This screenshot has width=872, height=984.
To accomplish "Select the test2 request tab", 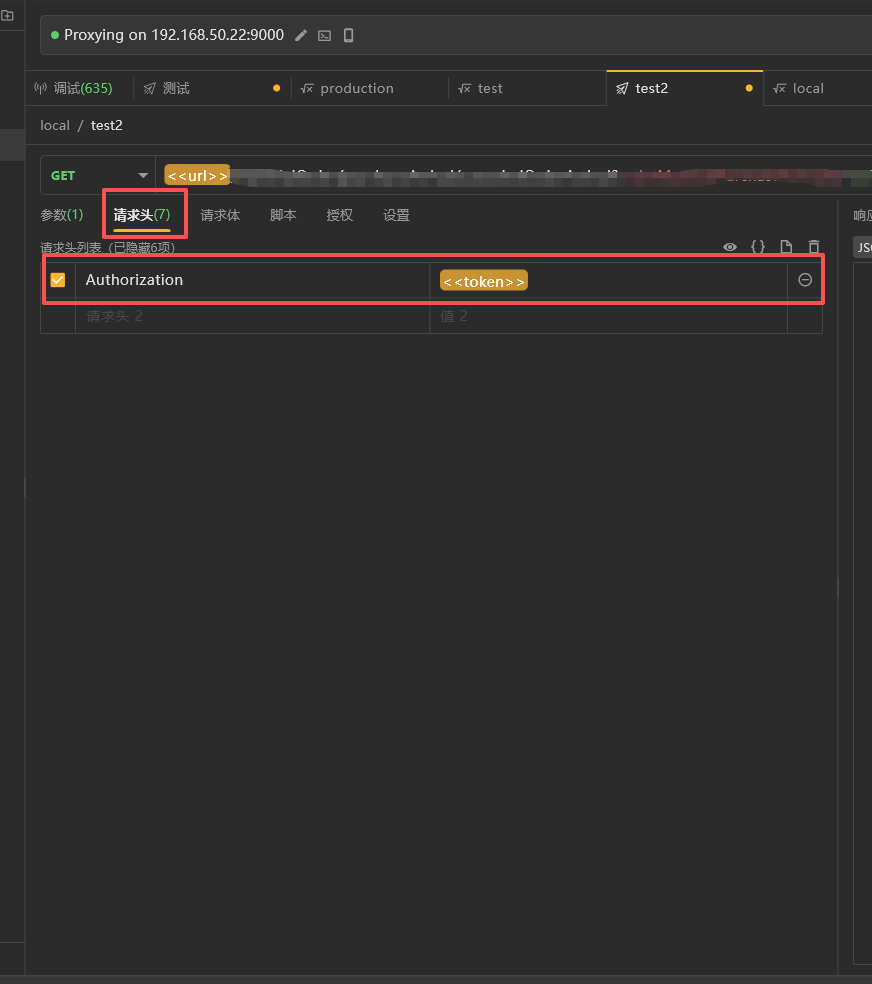I will (x=684, y=88).
